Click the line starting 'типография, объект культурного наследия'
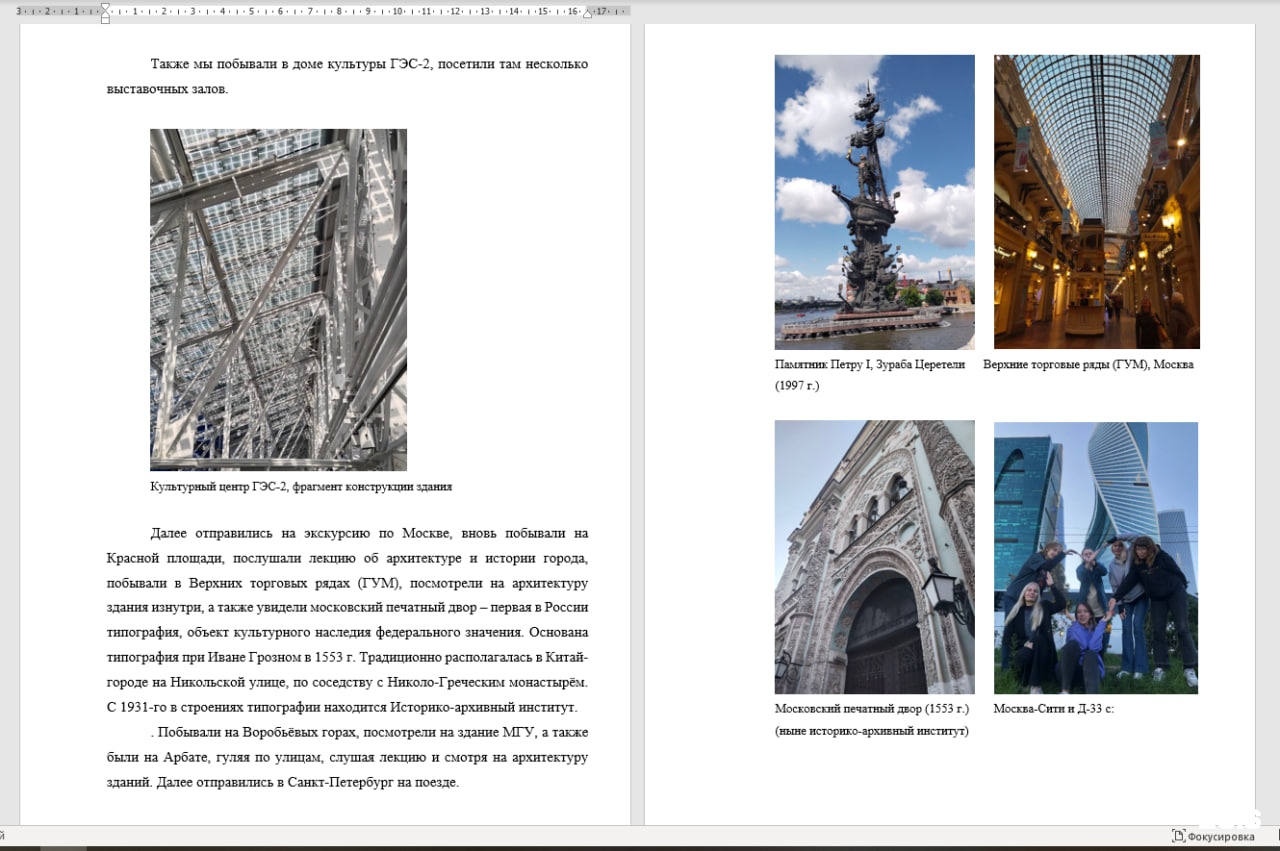 coord(347,633)
